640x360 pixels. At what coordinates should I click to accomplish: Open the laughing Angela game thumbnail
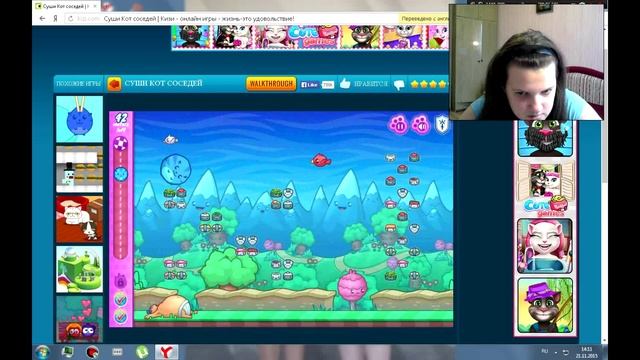pyautogui.click(x=545, y=246)
